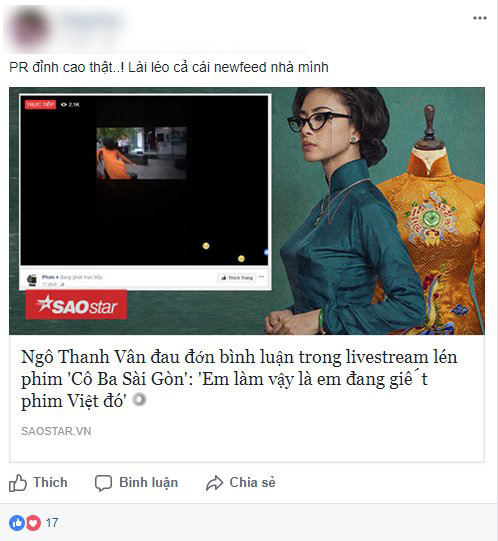498x541 pixels.
Task: Click the thumbs-up Thích icon
Action: click(18, 483)
